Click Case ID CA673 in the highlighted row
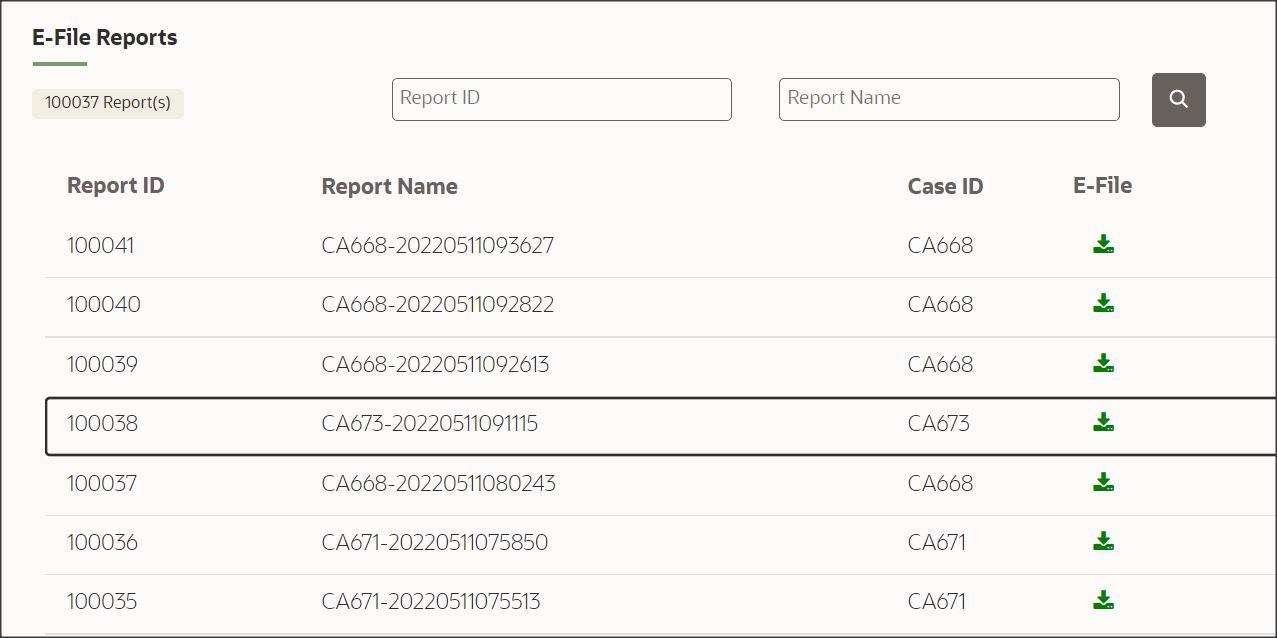 tap(940, 422)
